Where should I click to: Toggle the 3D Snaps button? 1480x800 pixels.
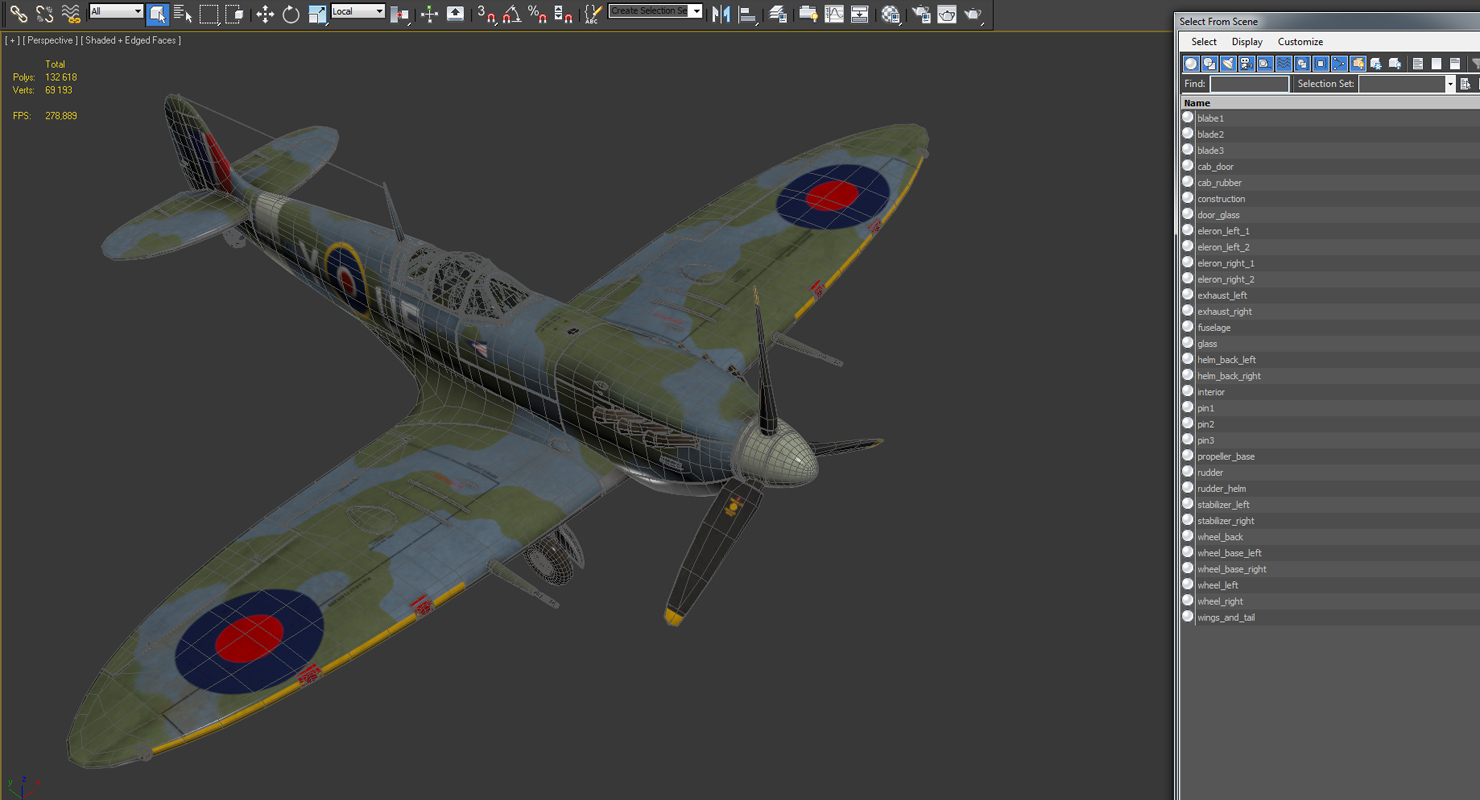click(485, 13)
